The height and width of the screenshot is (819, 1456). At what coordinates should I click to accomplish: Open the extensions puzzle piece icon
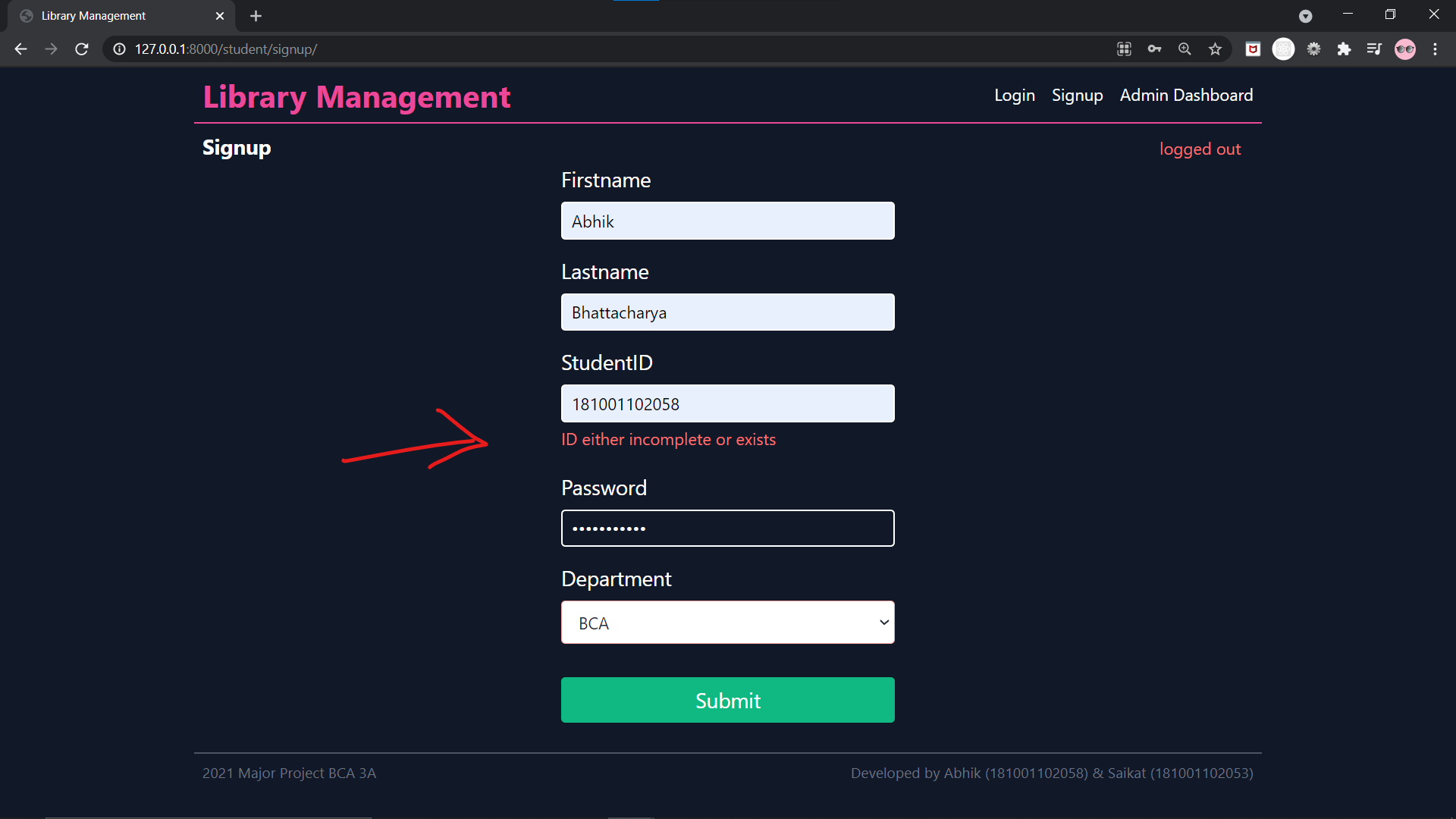(1344, 49)
